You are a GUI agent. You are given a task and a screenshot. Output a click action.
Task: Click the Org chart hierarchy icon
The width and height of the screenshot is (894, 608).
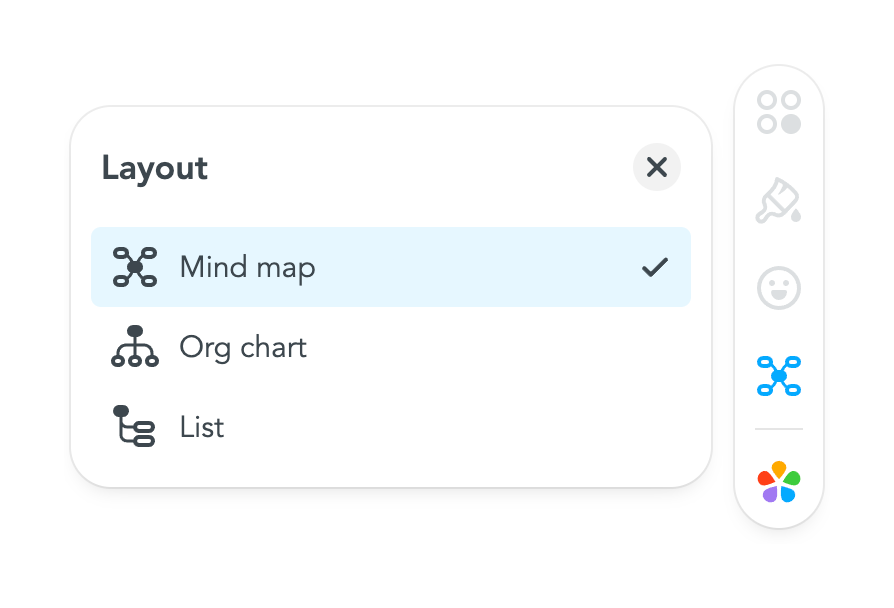click(134, 347)
